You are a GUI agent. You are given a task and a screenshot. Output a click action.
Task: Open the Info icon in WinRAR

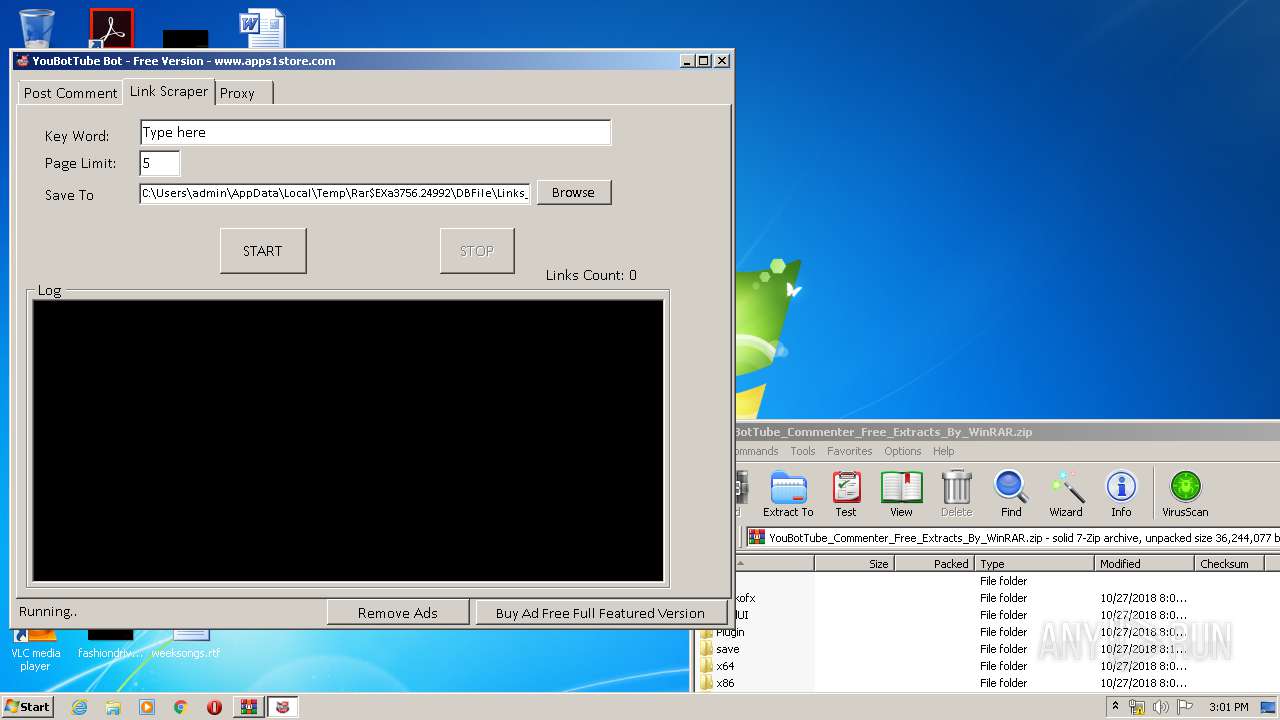[x=1121, y=494]
